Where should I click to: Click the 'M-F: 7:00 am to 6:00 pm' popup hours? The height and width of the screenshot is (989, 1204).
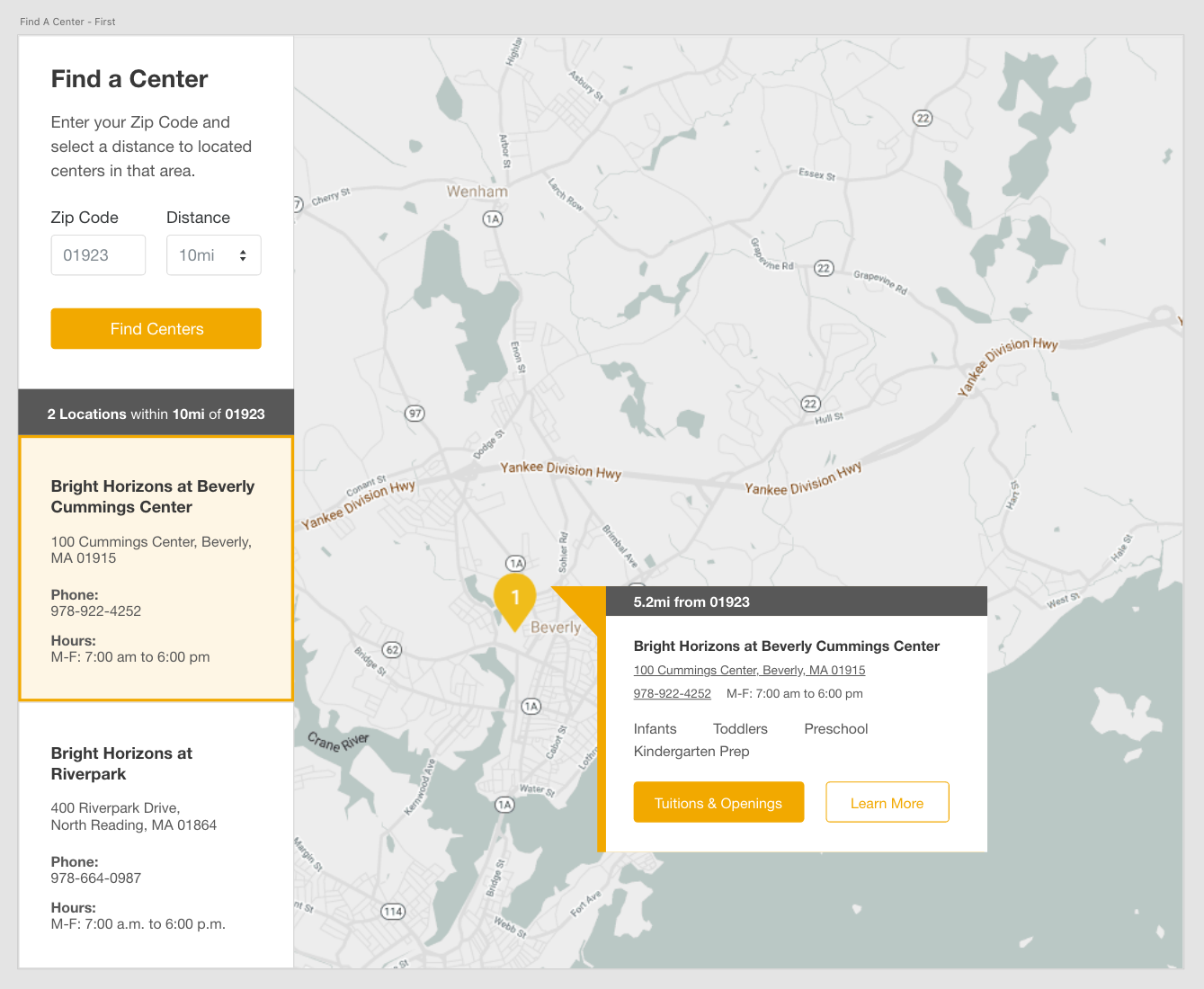795,693
